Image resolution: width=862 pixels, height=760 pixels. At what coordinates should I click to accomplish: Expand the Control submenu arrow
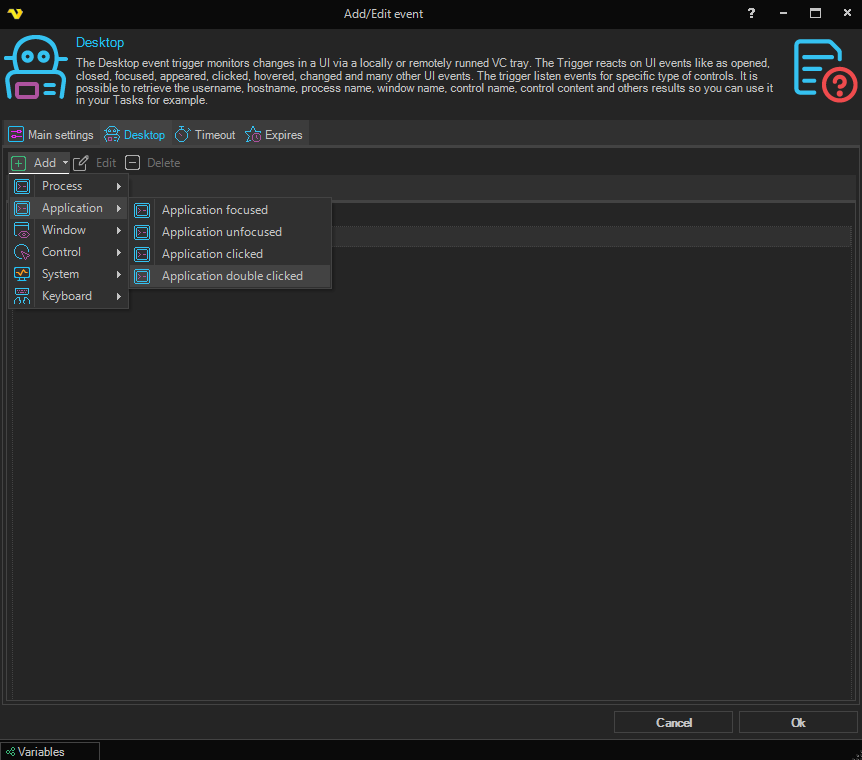118,252
